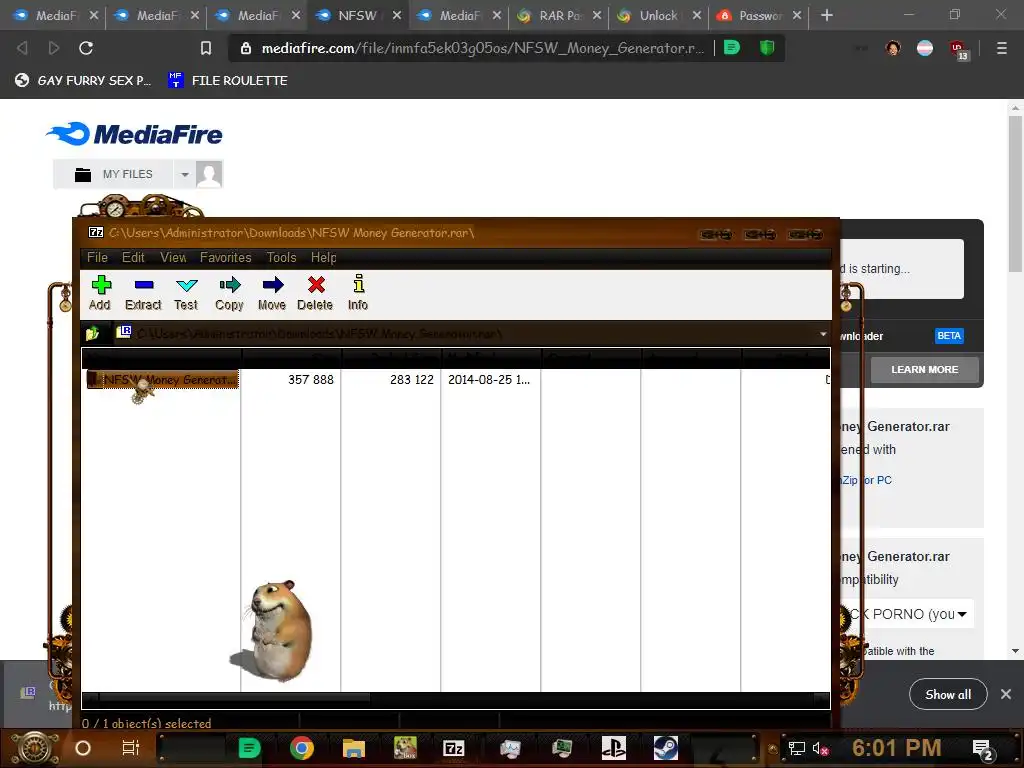Switch to the RAR Pa... browser tab
This screenshot has width=1024, height=768.
point(559,15)
